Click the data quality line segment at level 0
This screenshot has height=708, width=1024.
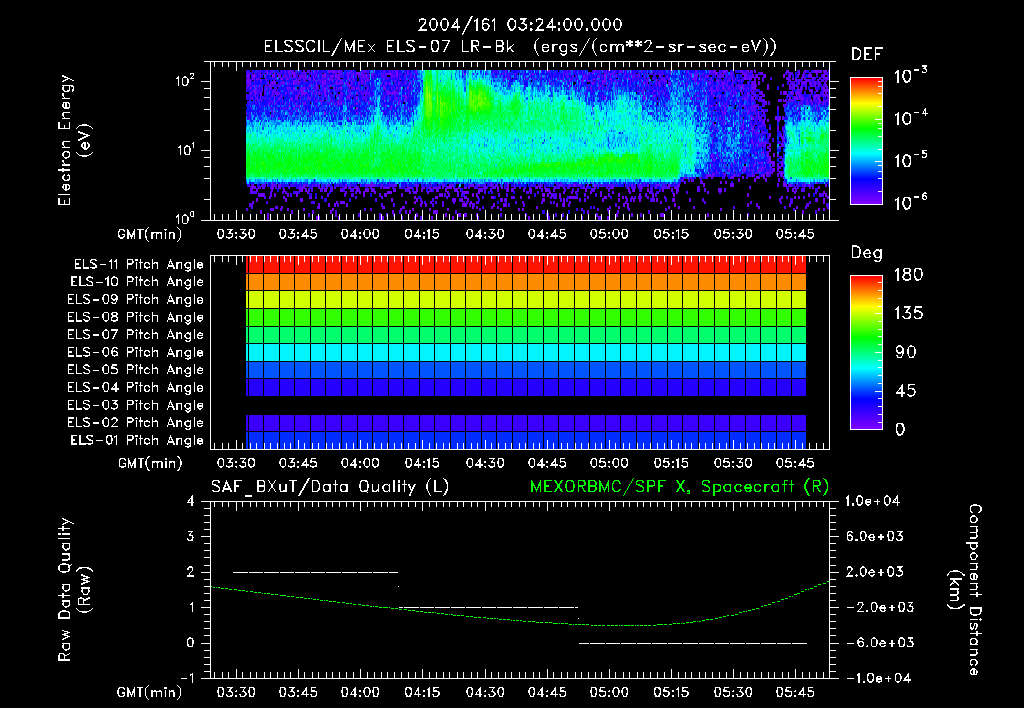coord(693,643)
